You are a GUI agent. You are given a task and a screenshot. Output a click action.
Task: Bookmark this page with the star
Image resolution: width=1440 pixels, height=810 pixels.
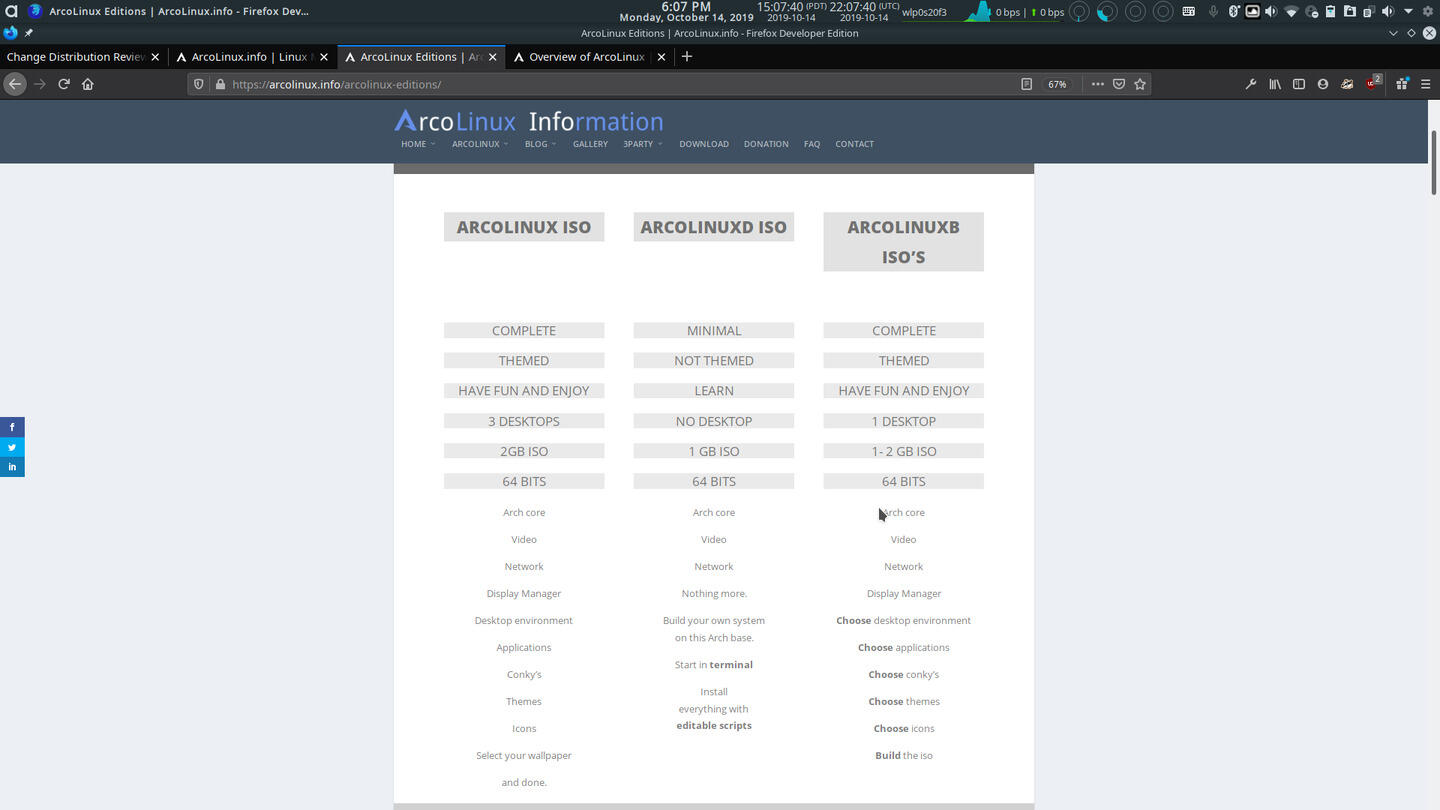[x=1140, y=84]
